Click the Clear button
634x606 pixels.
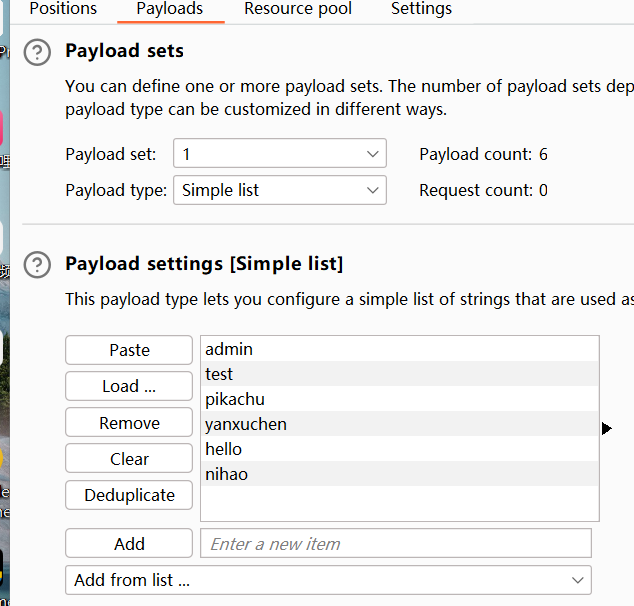tap(129, 458)
